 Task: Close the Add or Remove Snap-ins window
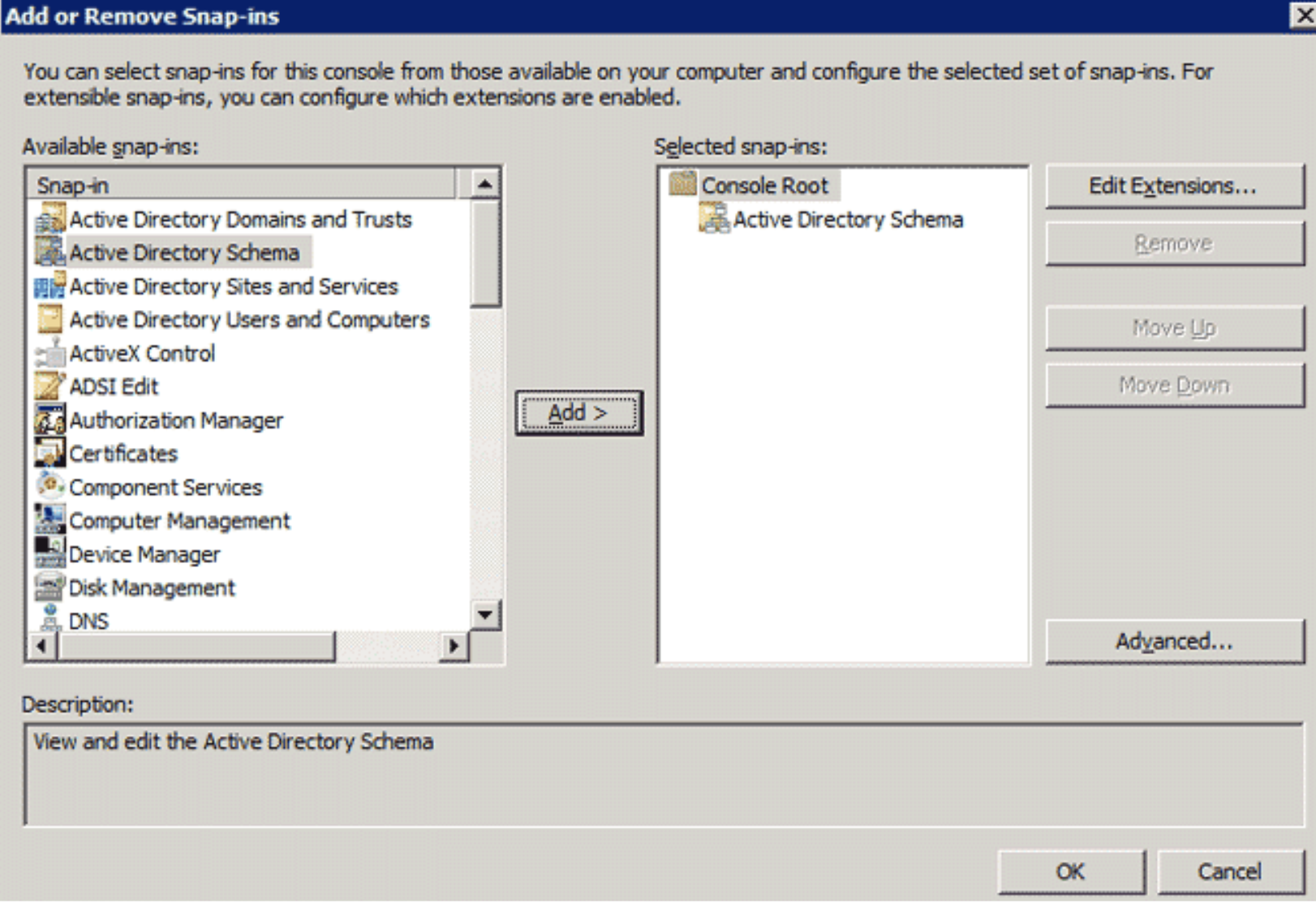1303,15
